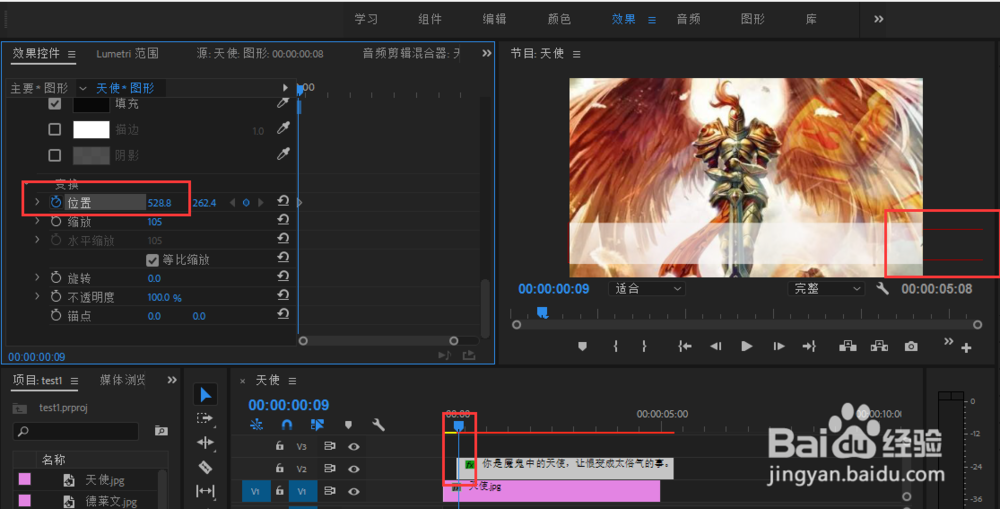Viewport: 1000px width, 509px height.
Task: Click the fill black color swatch
Action: coord(91,103)
